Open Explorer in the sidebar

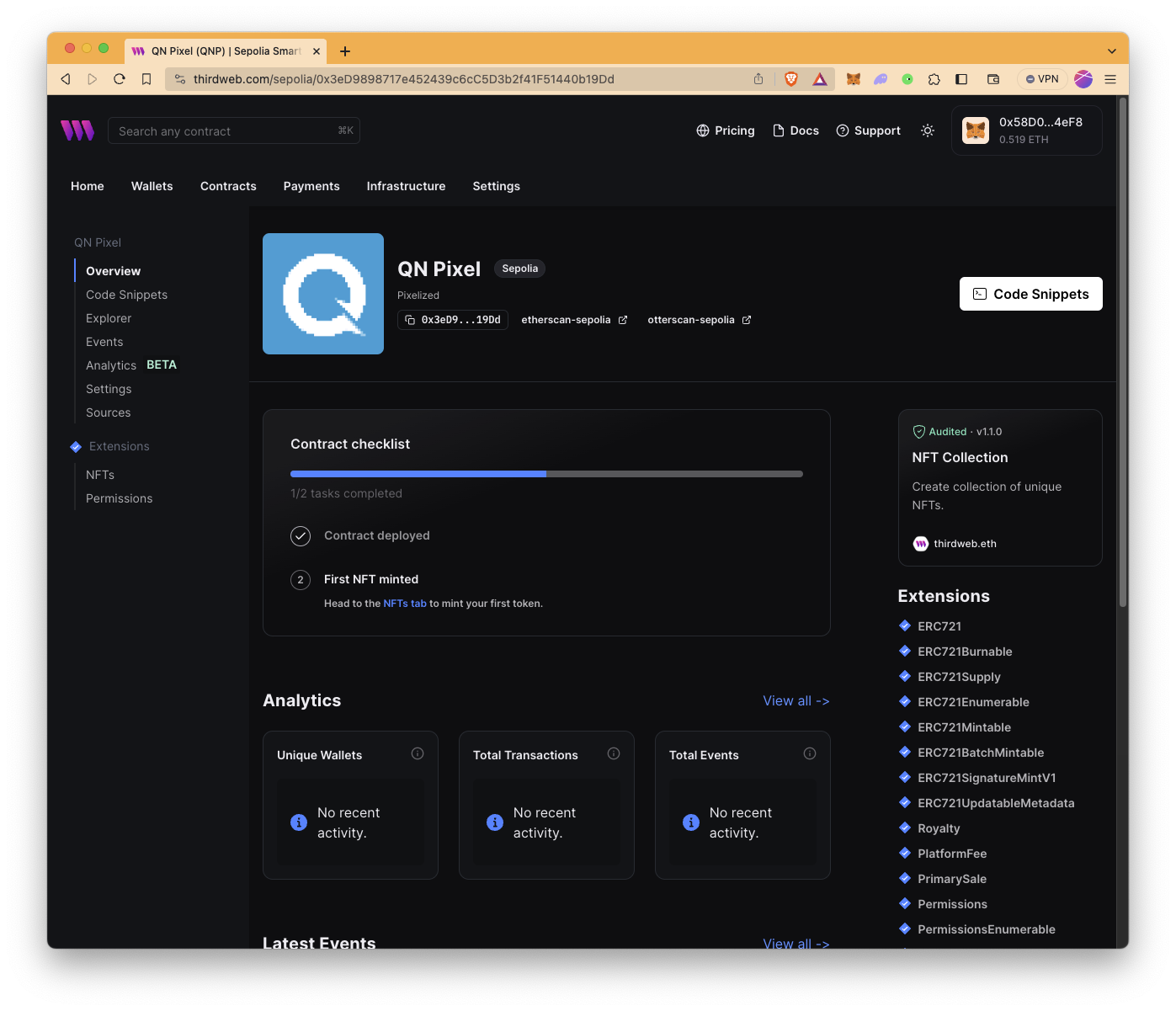(x=109, y=318)
